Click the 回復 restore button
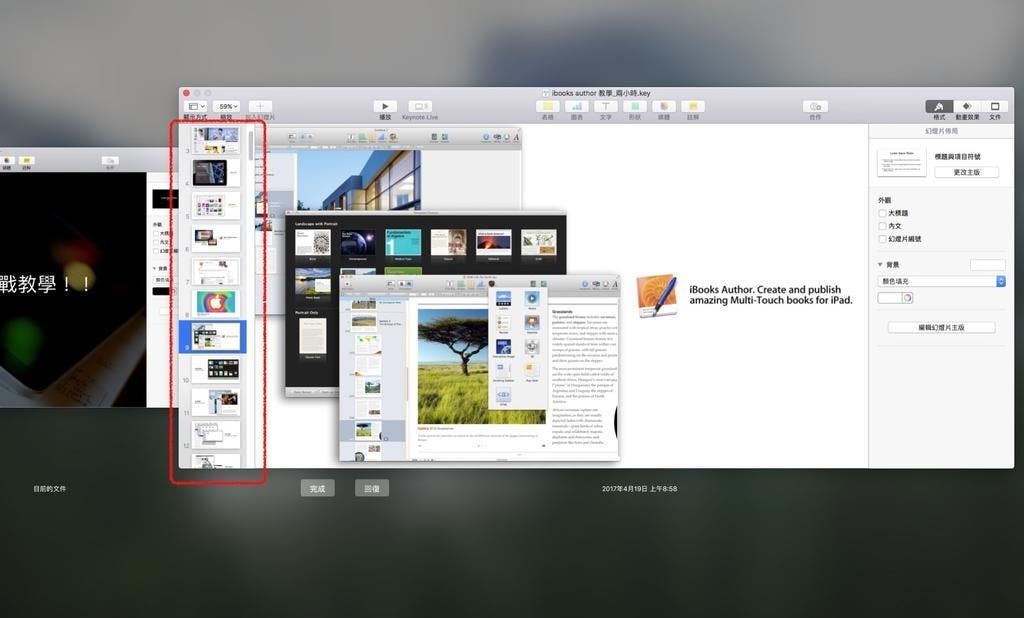The height and width of the screenshot is (618, 1024). [372, 488]
